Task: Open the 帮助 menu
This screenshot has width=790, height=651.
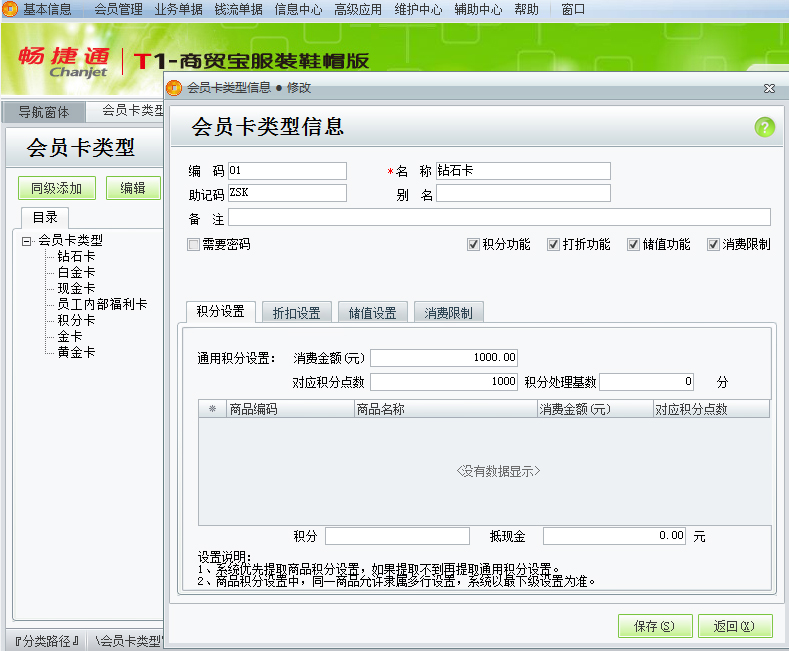Action: coord(526,9)
